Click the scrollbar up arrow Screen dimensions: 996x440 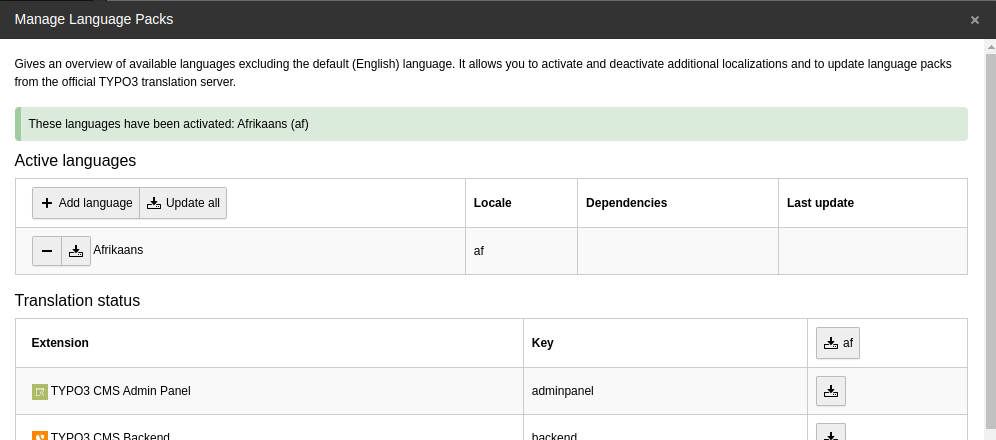pos(990,47)
